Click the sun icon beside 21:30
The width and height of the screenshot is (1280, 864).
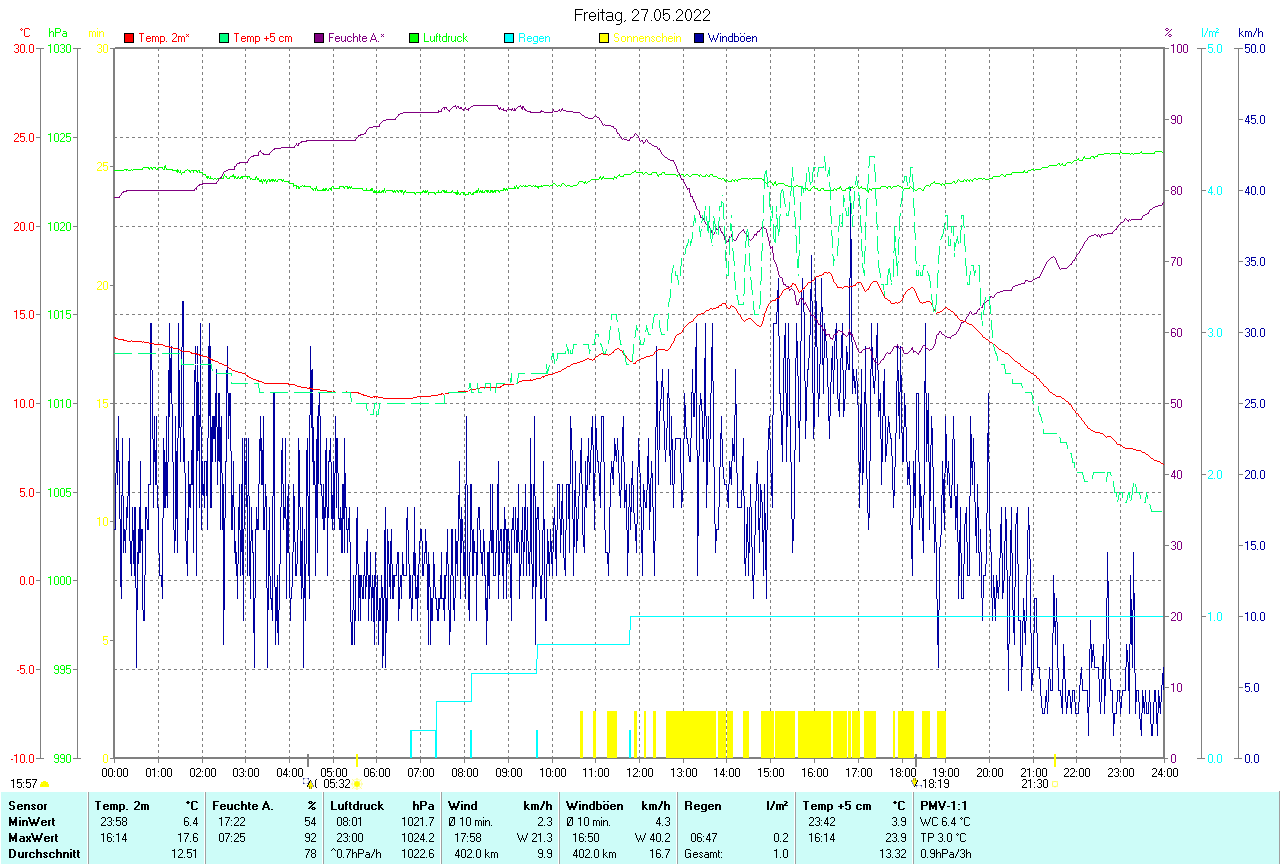coord(1054,784)
